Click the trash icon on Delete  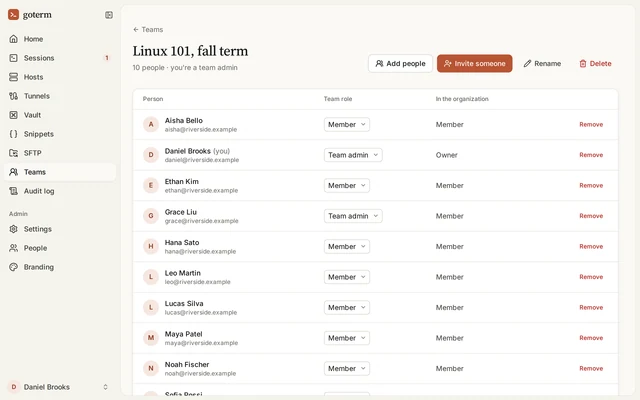(583, 63)
